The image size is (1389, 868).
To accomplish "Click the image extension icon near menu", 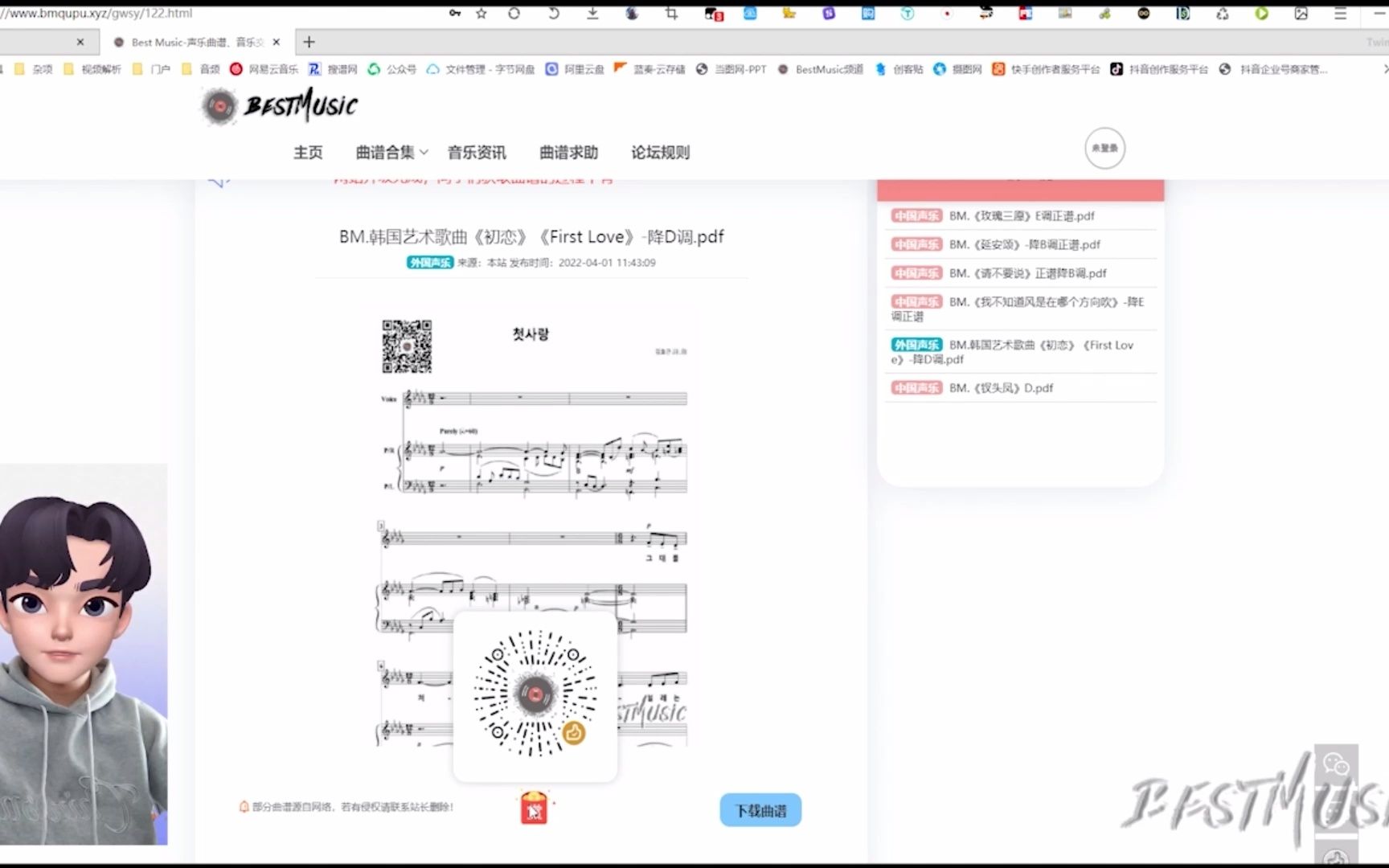I will point(1301,14).
